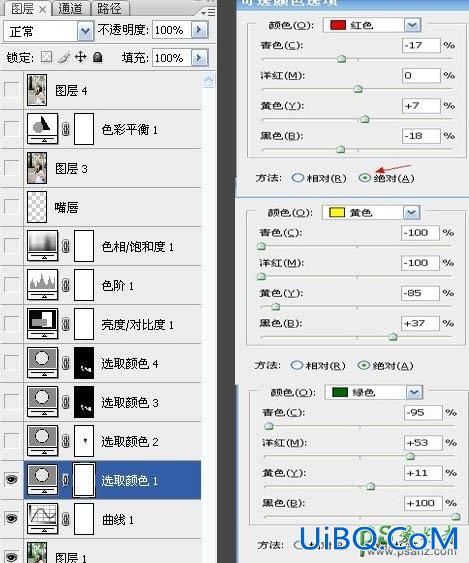Click the layers panel scroll up arrow
Image resolution: width=469 pixels, height=563 pixels.
209,79
